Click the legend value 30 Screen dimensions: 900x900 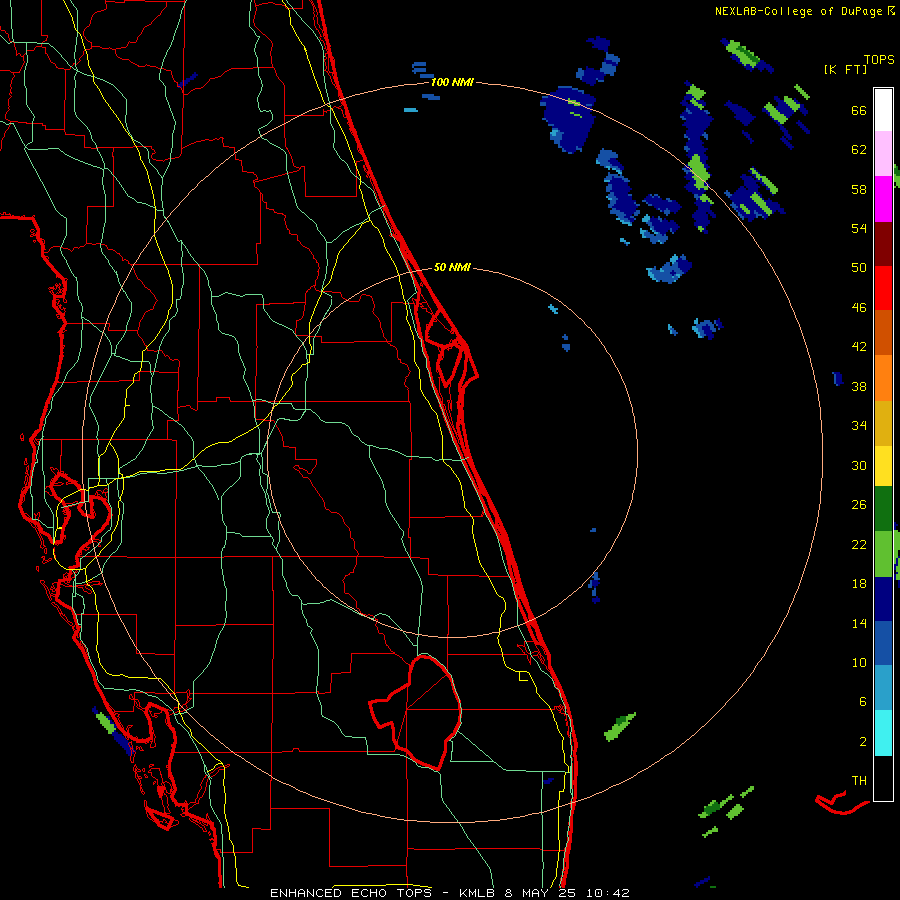click(x=859, y=465)
